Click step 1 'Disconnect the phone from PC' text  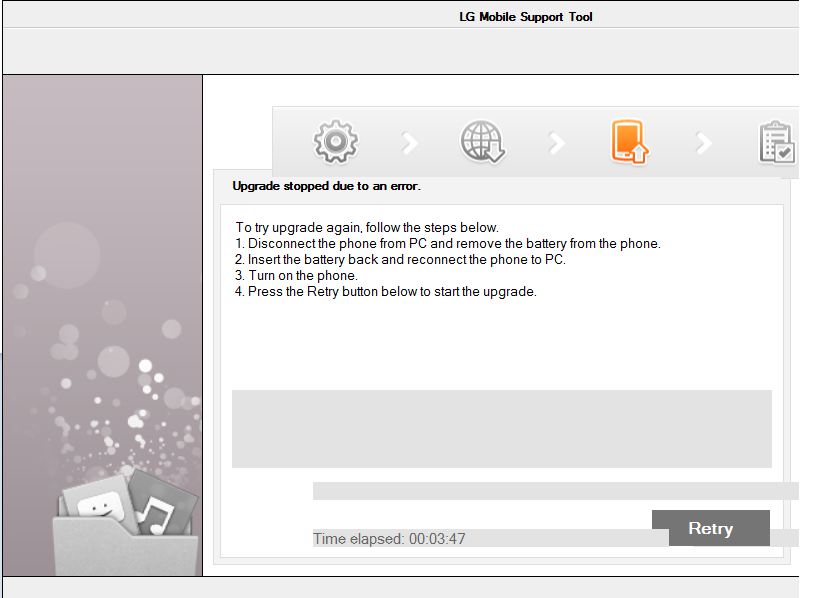coord(448,244)
